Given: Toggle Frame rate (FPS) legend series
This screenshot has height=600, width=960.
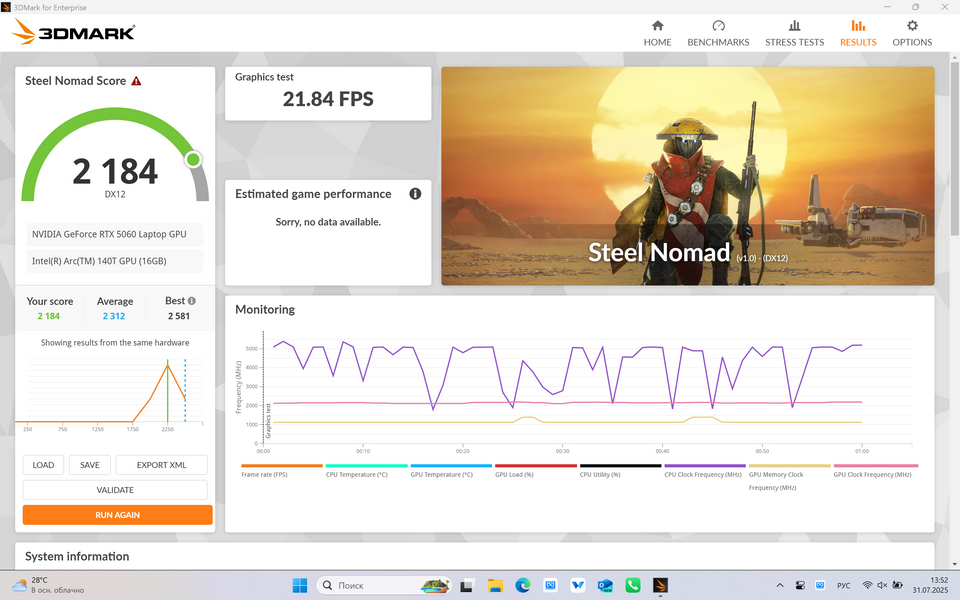Looking at the screenshot, I should point(281,471).
